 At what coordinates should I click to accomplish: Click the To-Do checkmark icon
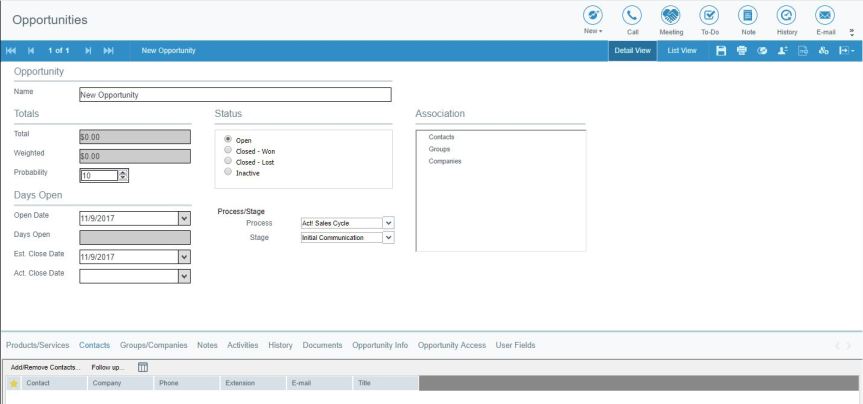coord(709,15)
